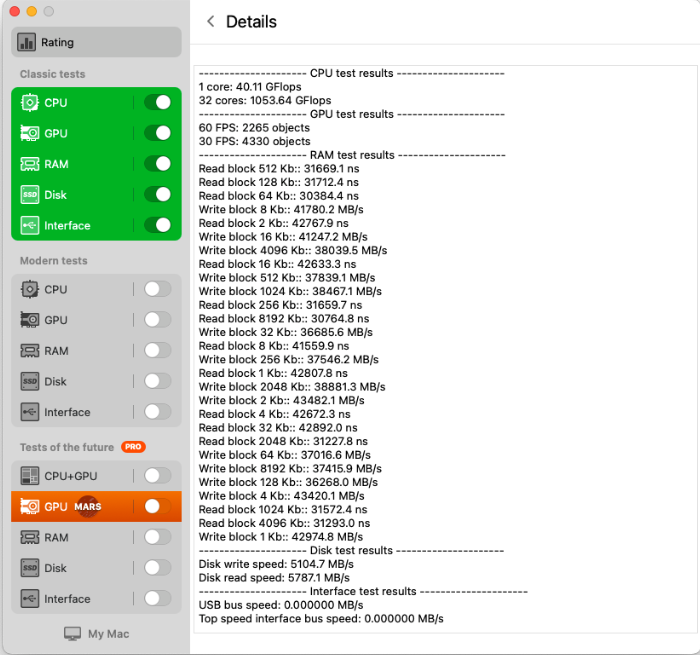Disable the Classic tests Interface toggle
Image resolution: width=700 pixels, height=655 pixels.
158,225
